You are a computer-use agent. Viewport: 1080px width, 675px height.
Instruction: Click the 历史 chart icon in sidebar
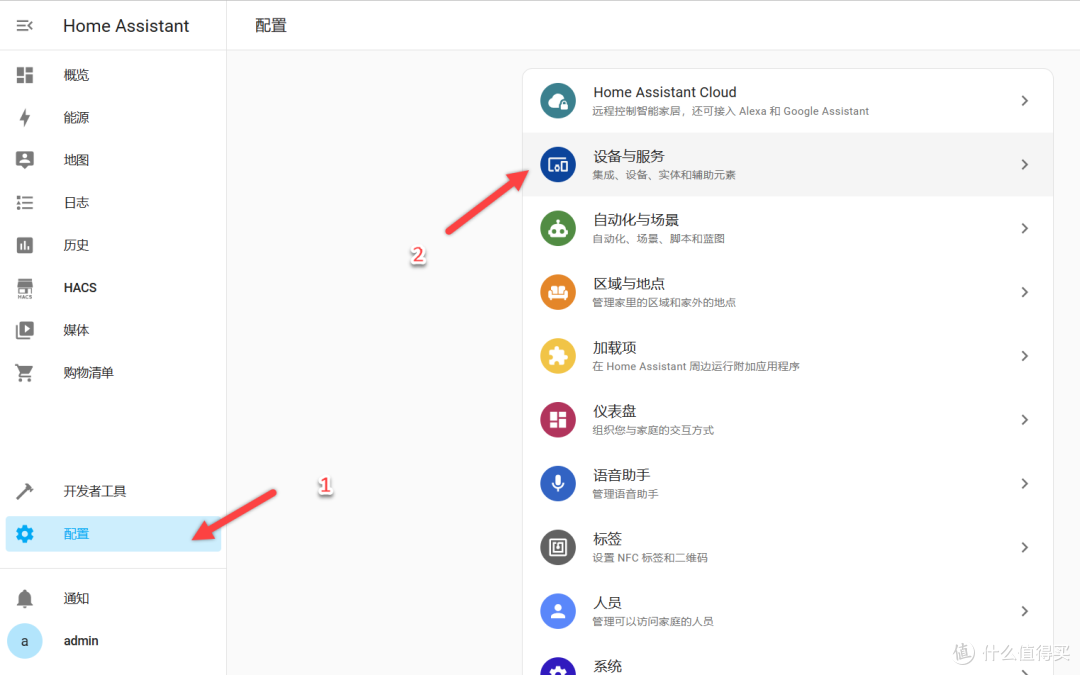[25, 245]
